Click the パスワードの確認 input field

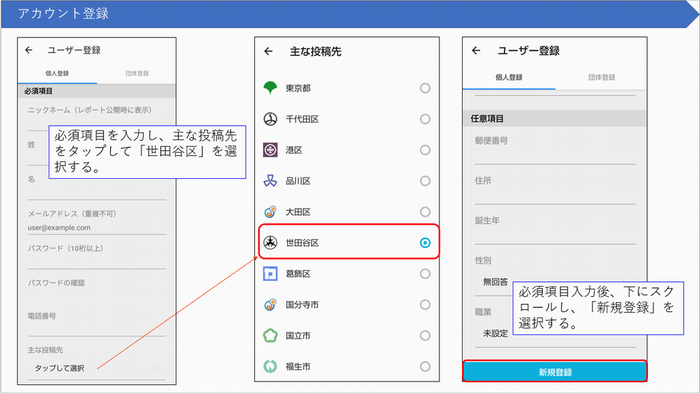tap(97, 291)
